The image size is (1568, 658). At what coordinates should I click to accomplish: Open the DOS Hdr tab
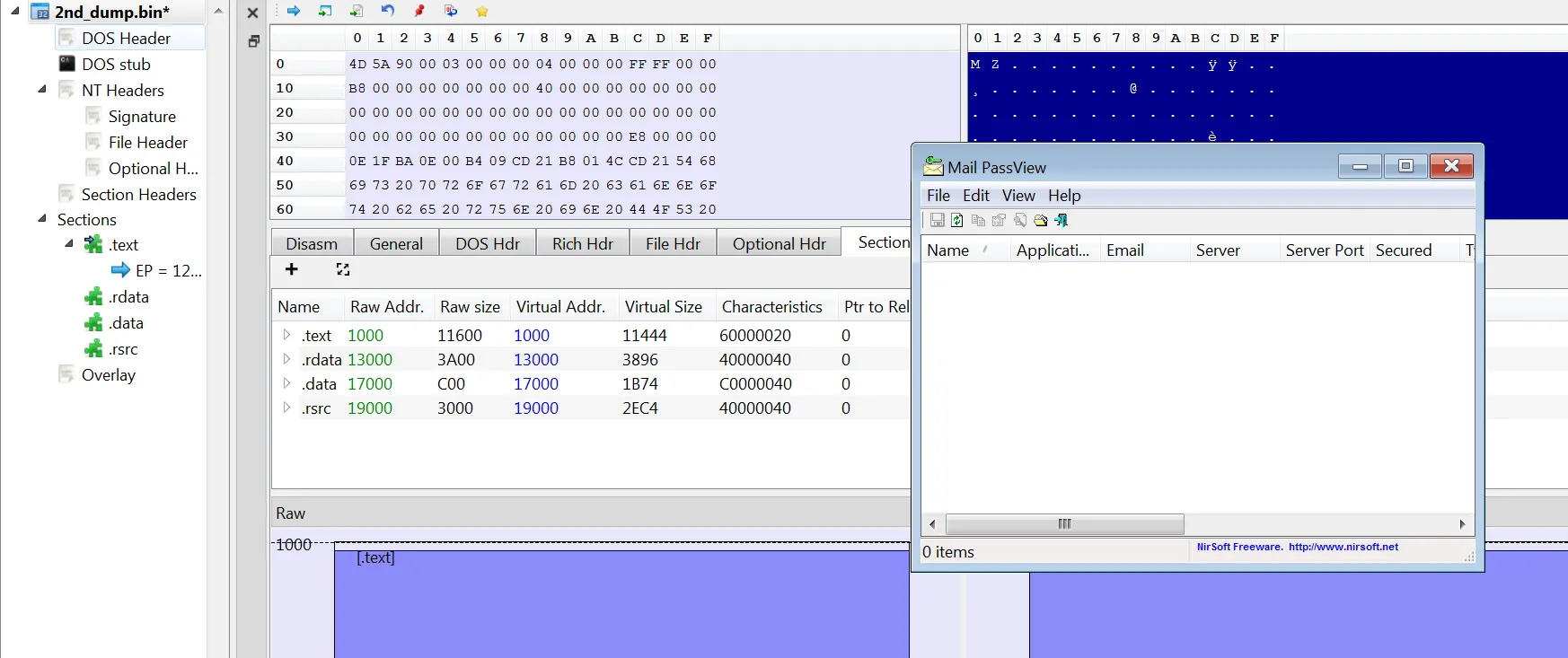[488, 243]
